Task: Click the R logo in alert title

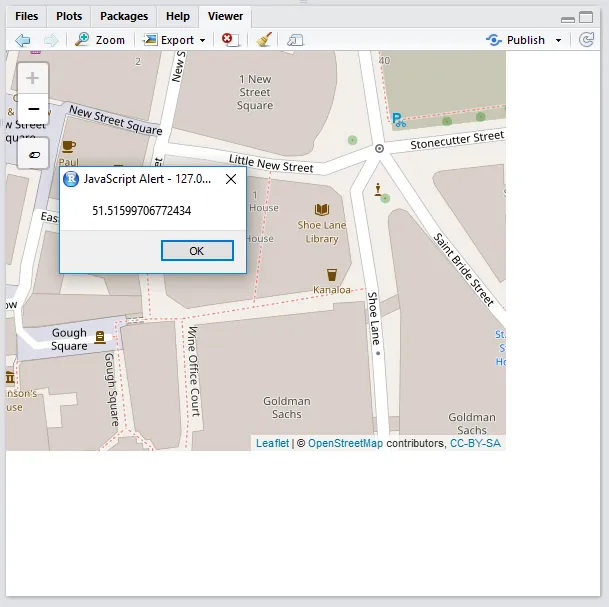Action: (x=71, y=179)
